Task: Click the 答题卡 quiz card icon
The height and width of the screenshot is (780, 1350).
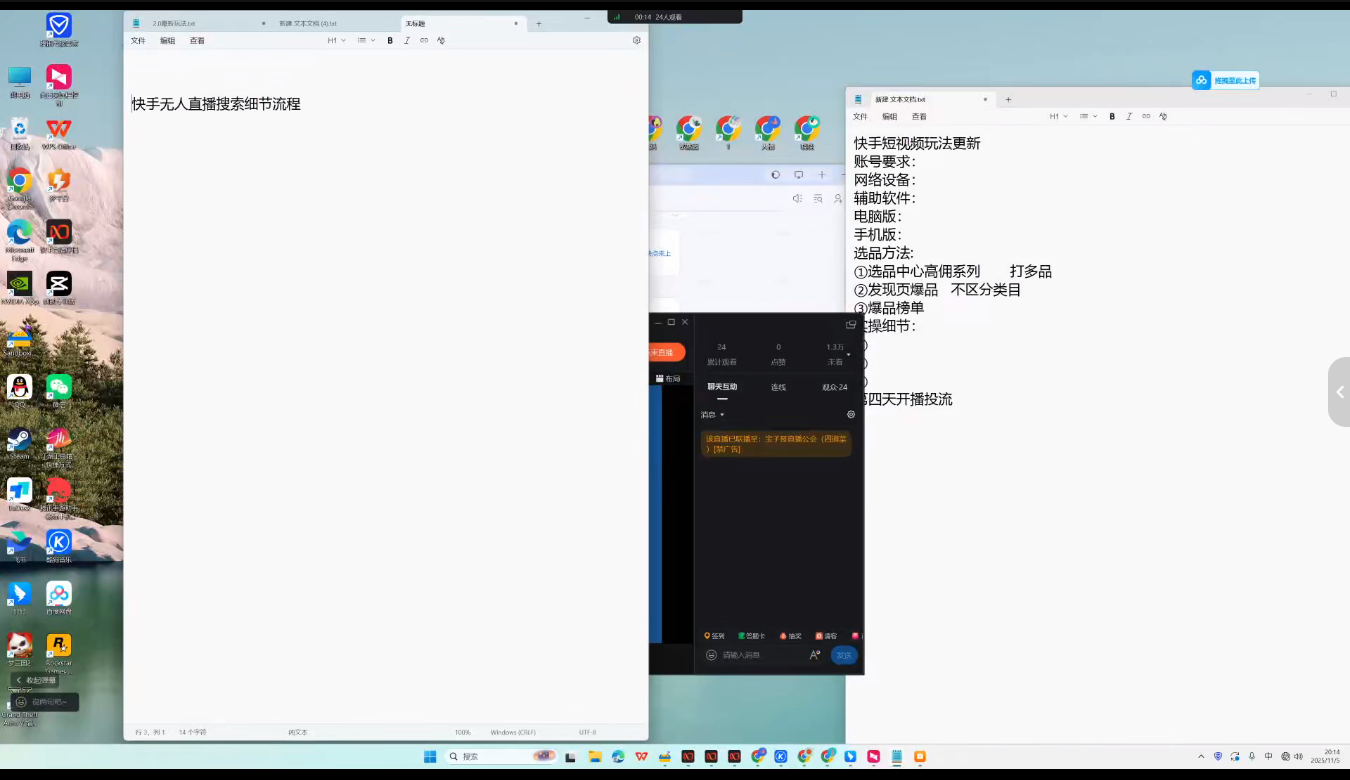Action: pos(750,636)
